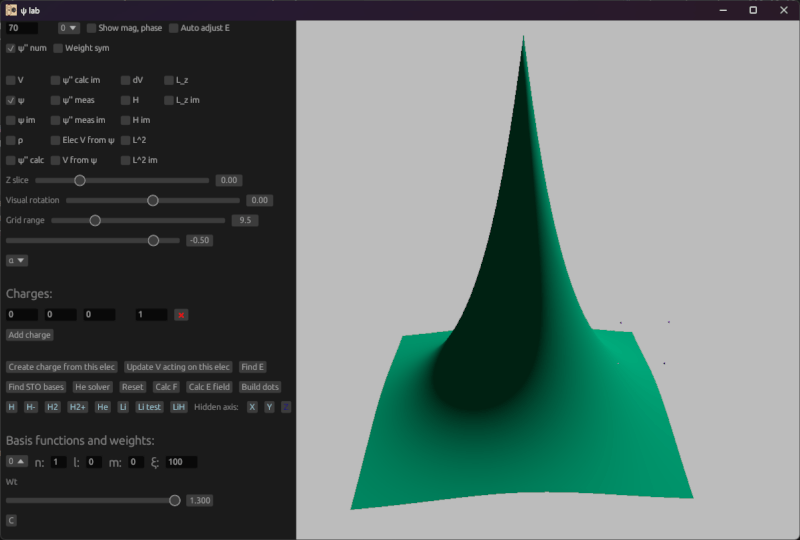The height and width of the screenshot is (540, 800).
Task: Enable the dV checkbox
Action: click(x=126, y=80)
